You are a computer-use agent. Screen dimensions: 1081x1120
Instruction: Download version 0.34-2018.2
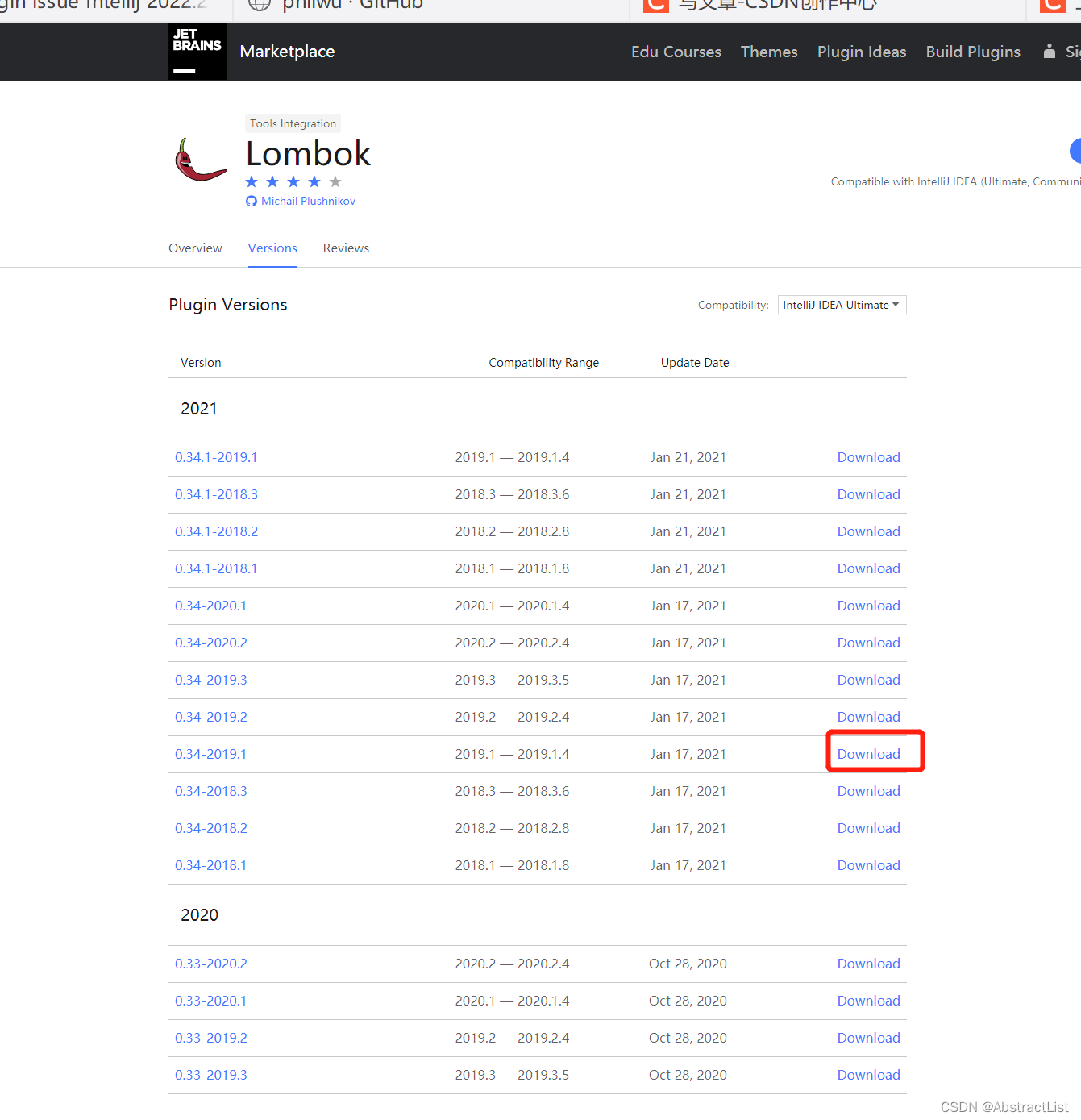coord(868,828)
